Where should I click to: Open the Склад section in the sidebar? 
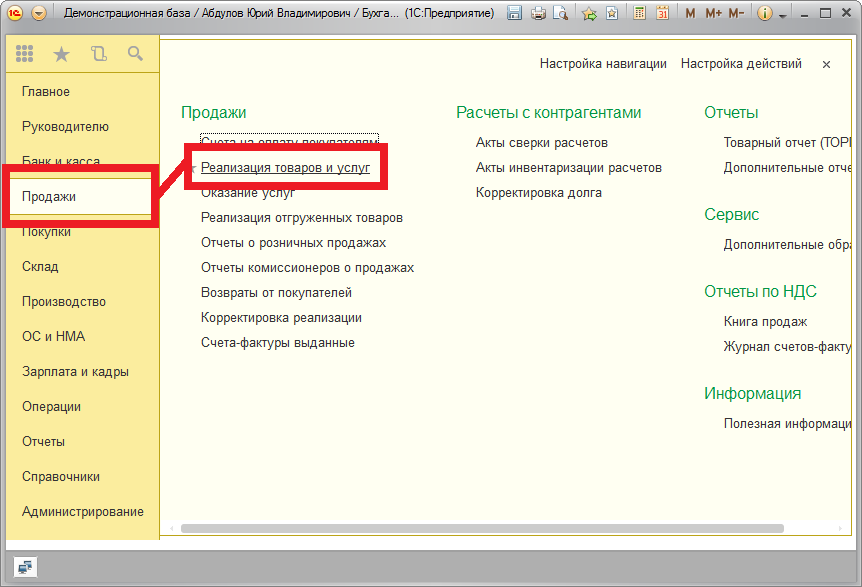[40, 267]
